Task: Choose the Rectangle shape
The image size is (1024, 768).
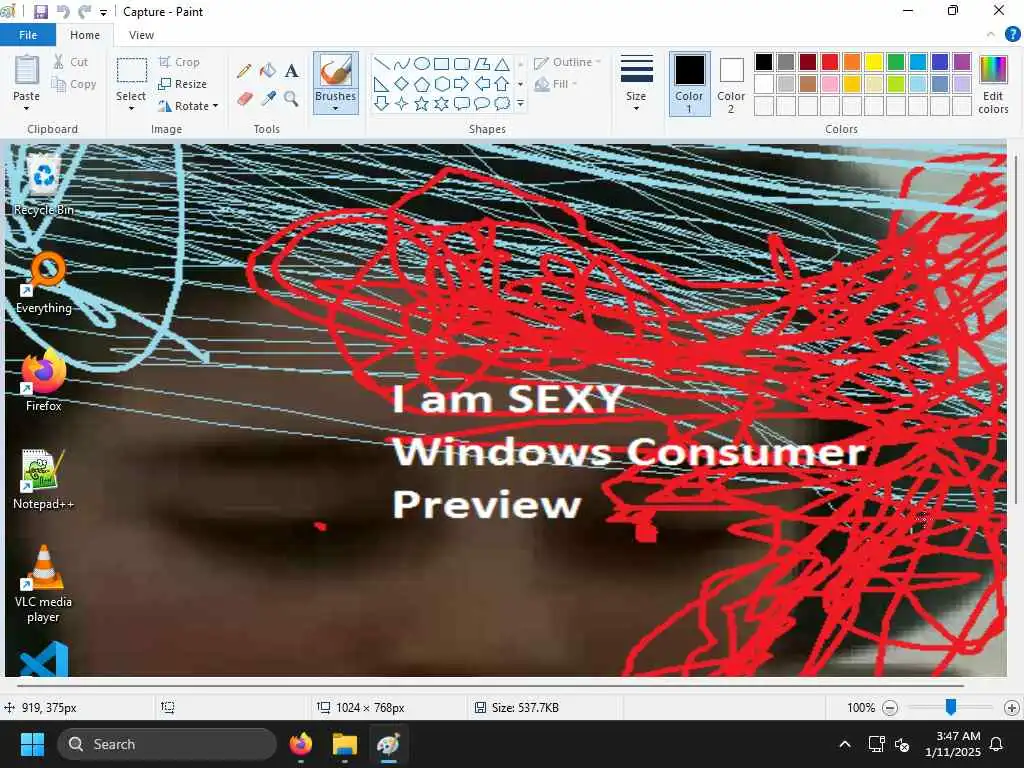Action: 441,63
